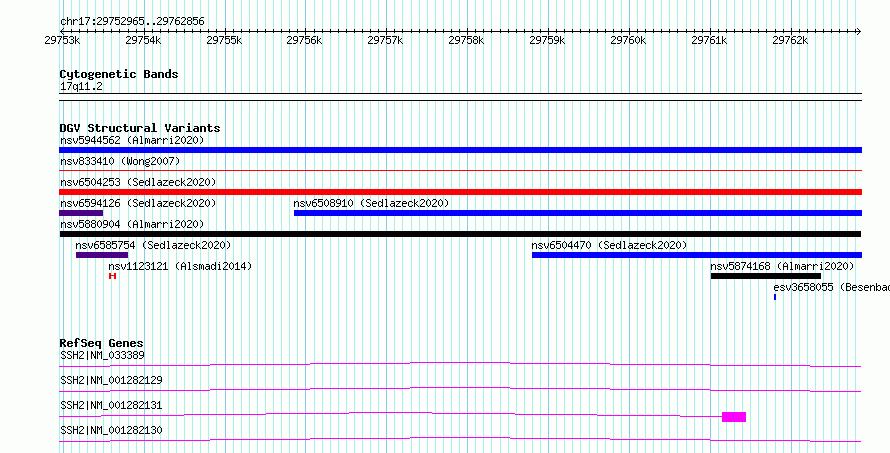Click the purple nsv6594126 variant bar
Image resolution: width=890 pixels, height=453 pixels.
tap(81, 213)
